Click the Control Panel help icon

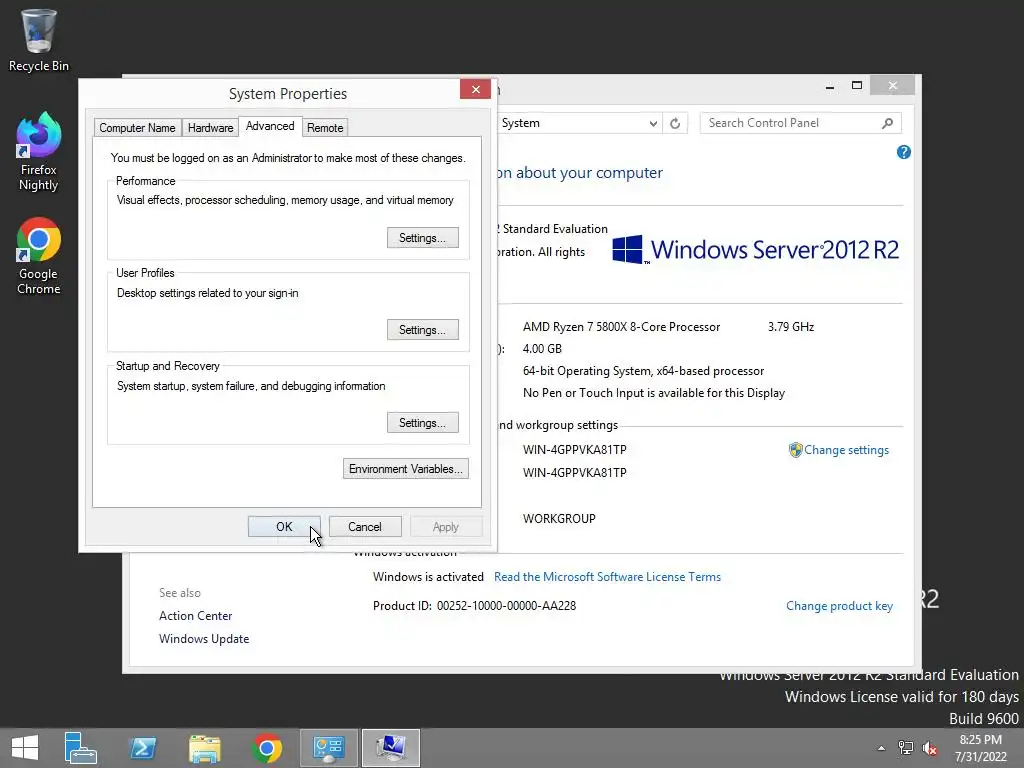tap(903, 152)
